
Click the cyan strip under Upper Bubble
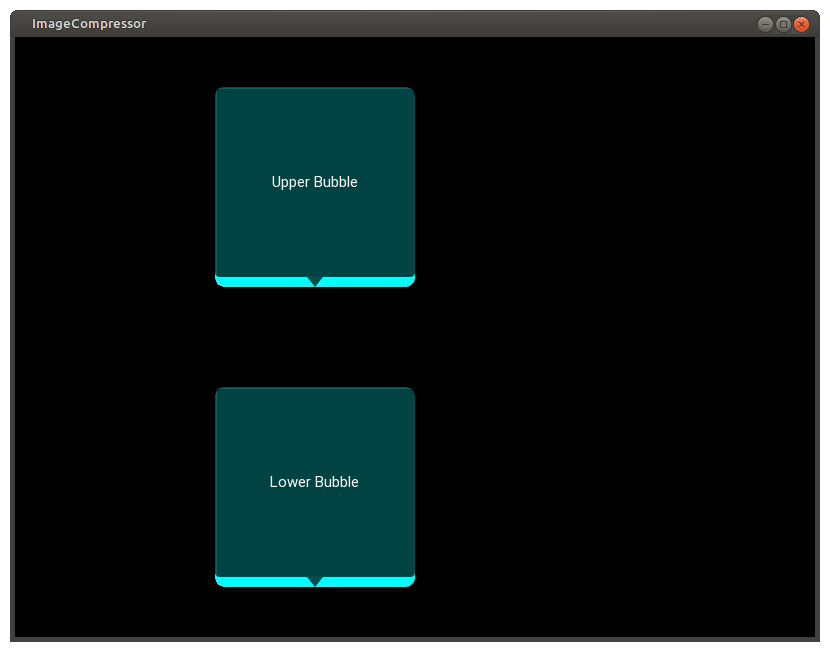click(x=260, y=281)
